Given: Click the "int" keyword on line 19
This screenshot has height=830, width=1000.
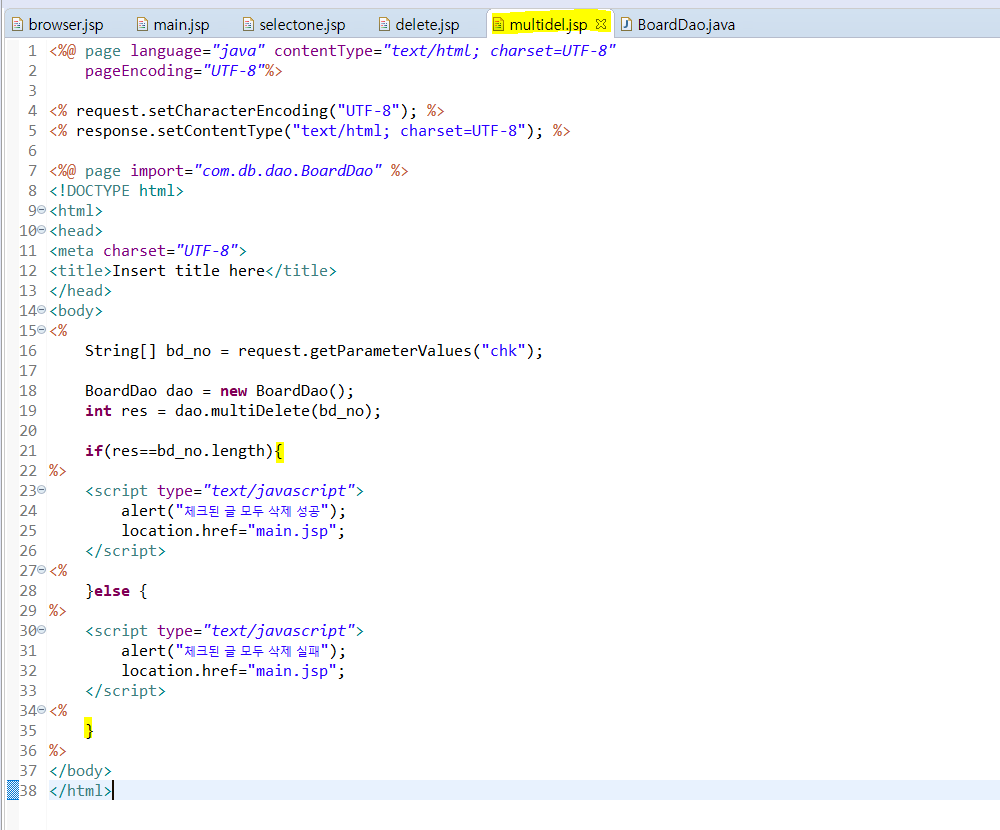Looking at the screenshot, I should (x=98, y=411).
